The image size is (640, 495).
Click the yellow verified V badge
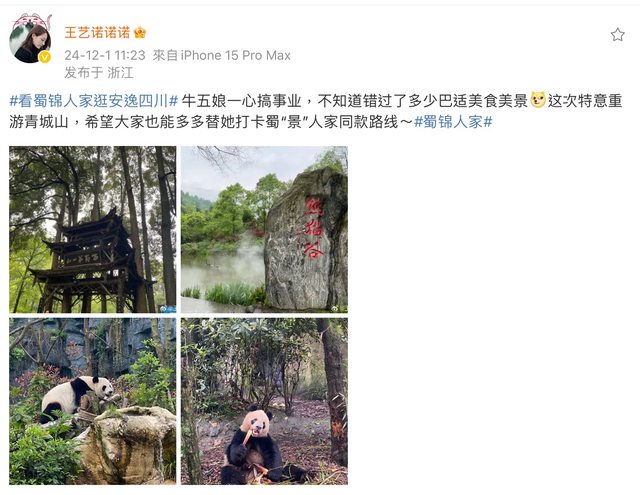[44, 57]
